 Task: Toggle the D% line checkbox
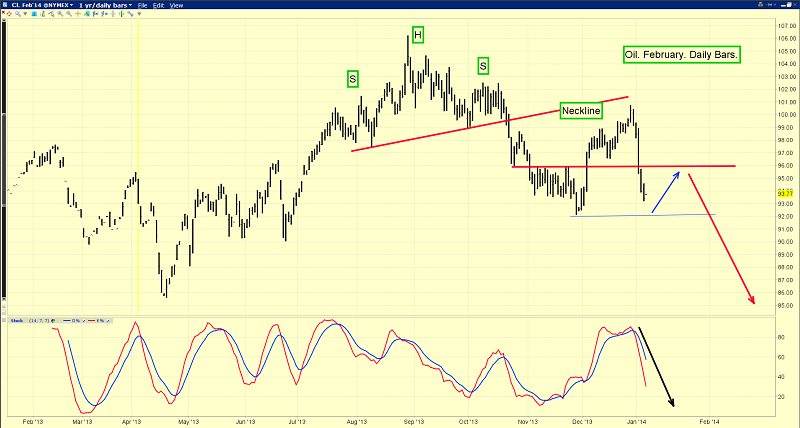[84, 321]
